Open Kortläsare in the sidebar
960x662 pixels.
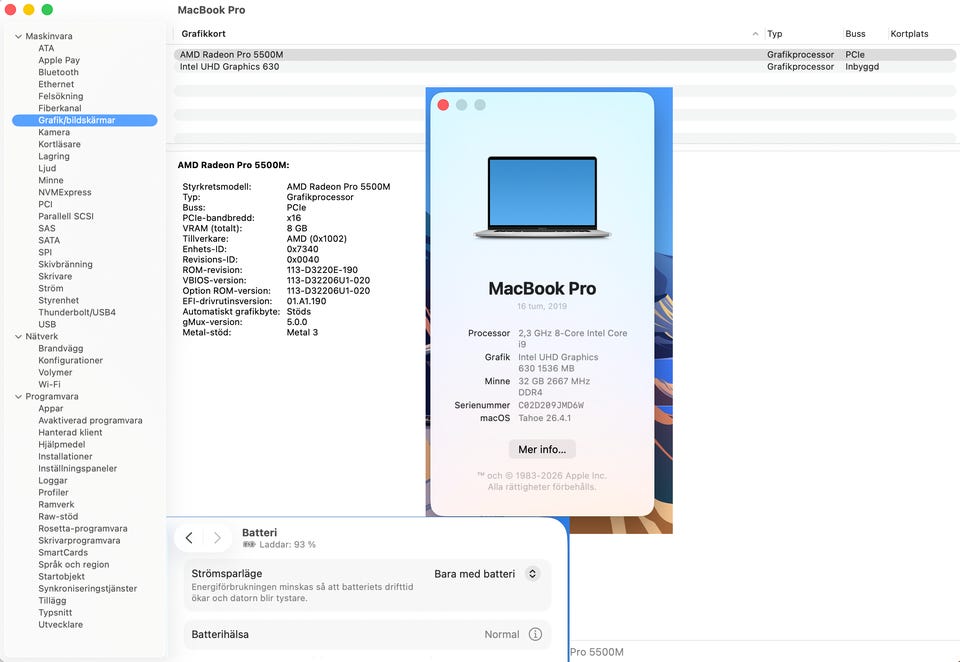(59, 145)
